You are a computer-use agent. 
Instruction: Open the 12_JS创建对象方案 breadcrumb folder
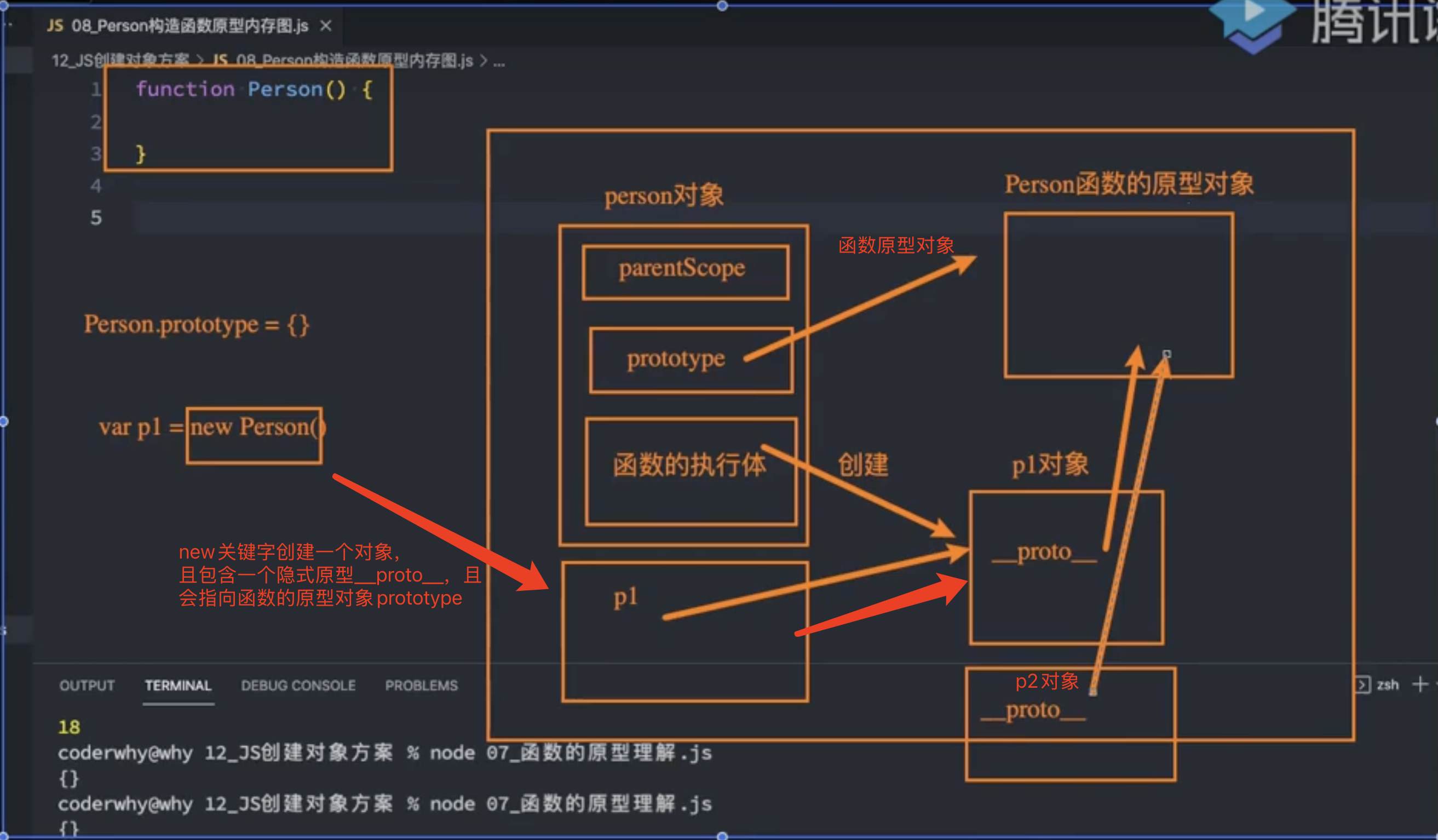click(x=120, y=60)
